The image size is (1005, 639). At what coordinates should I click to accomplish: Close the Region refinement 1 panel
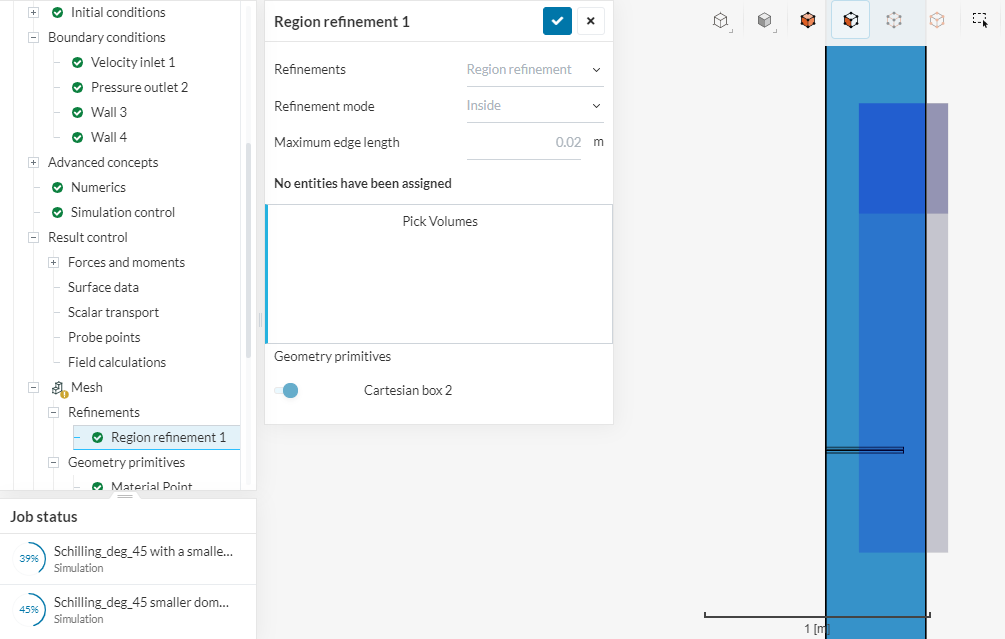[x=591, y=21]
